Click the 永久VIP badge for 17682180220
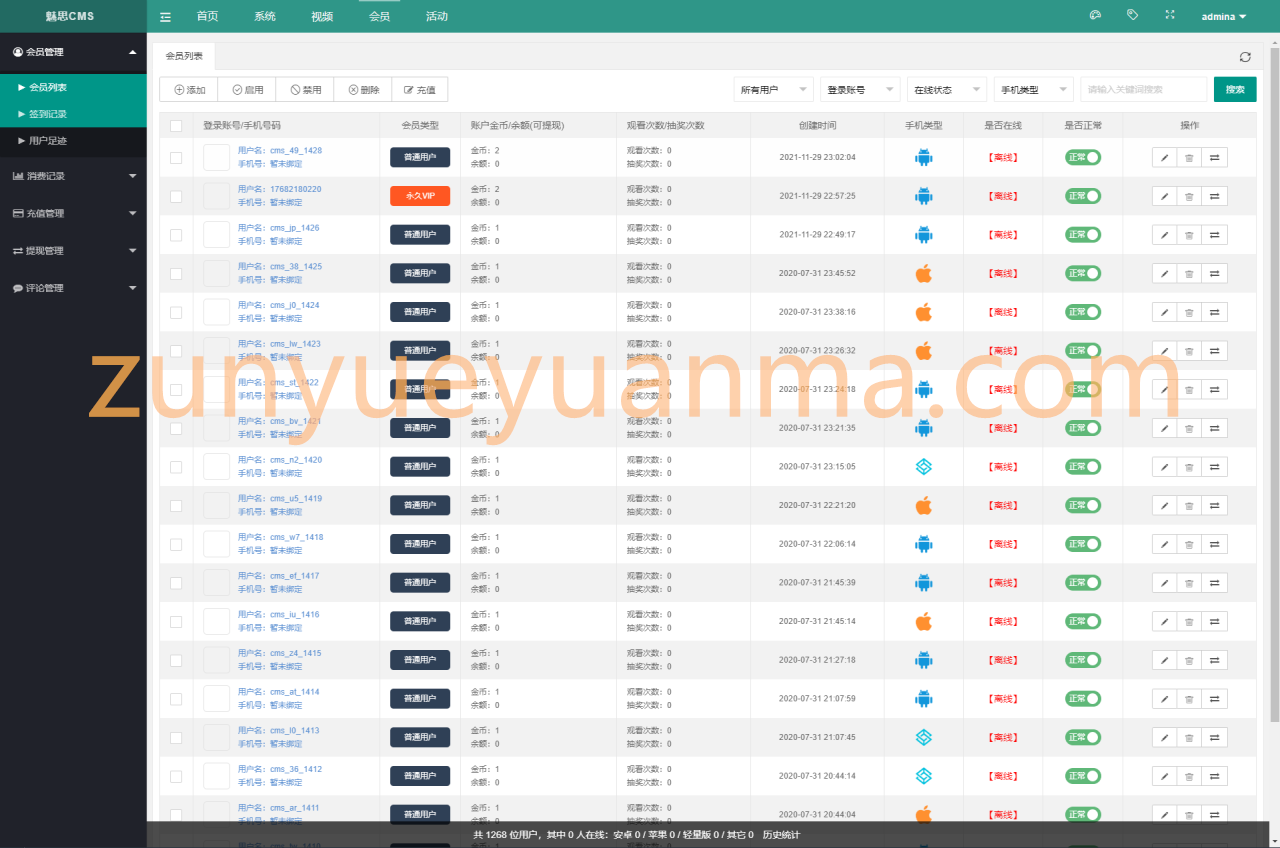Screen dimensions: 1280x848 point(420,196)
